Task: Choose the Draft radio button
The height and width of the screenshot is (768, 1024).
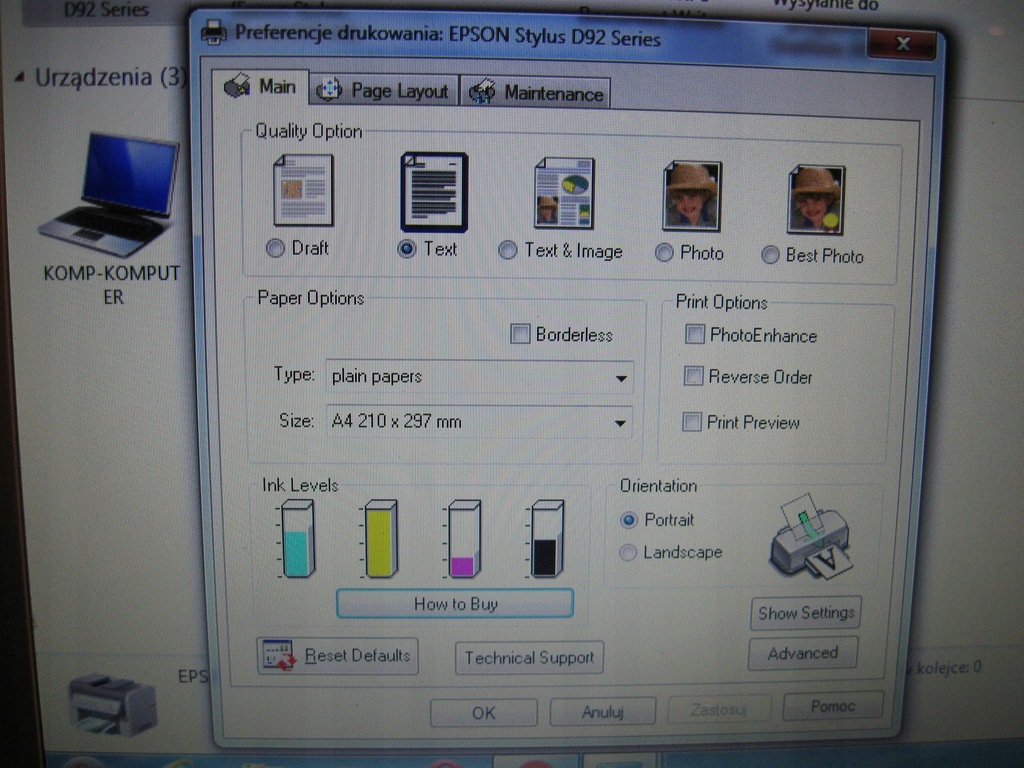Action: (276, 248)
